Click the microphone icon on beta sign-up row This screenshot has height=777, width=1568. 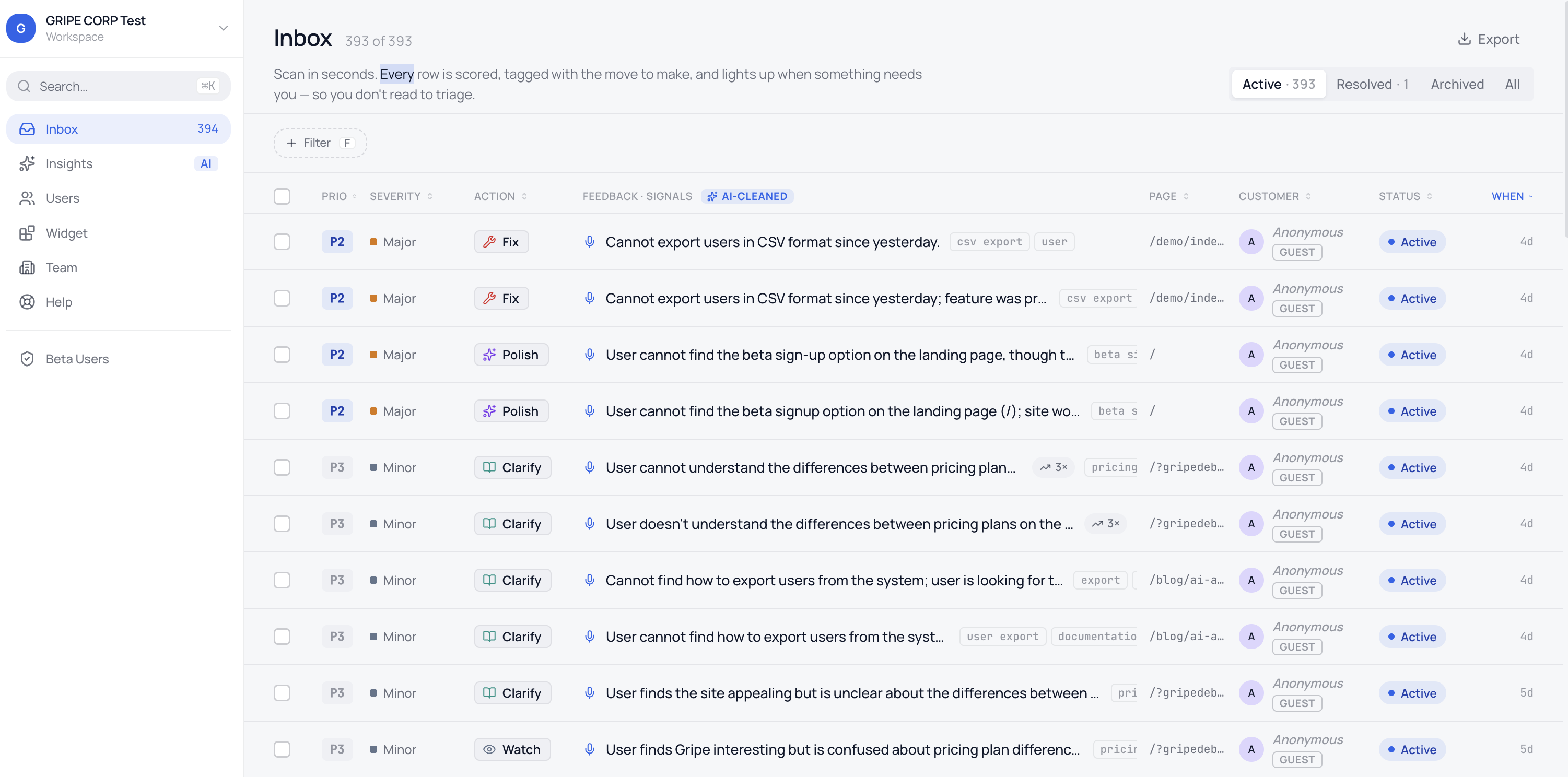tap(589, 354)
